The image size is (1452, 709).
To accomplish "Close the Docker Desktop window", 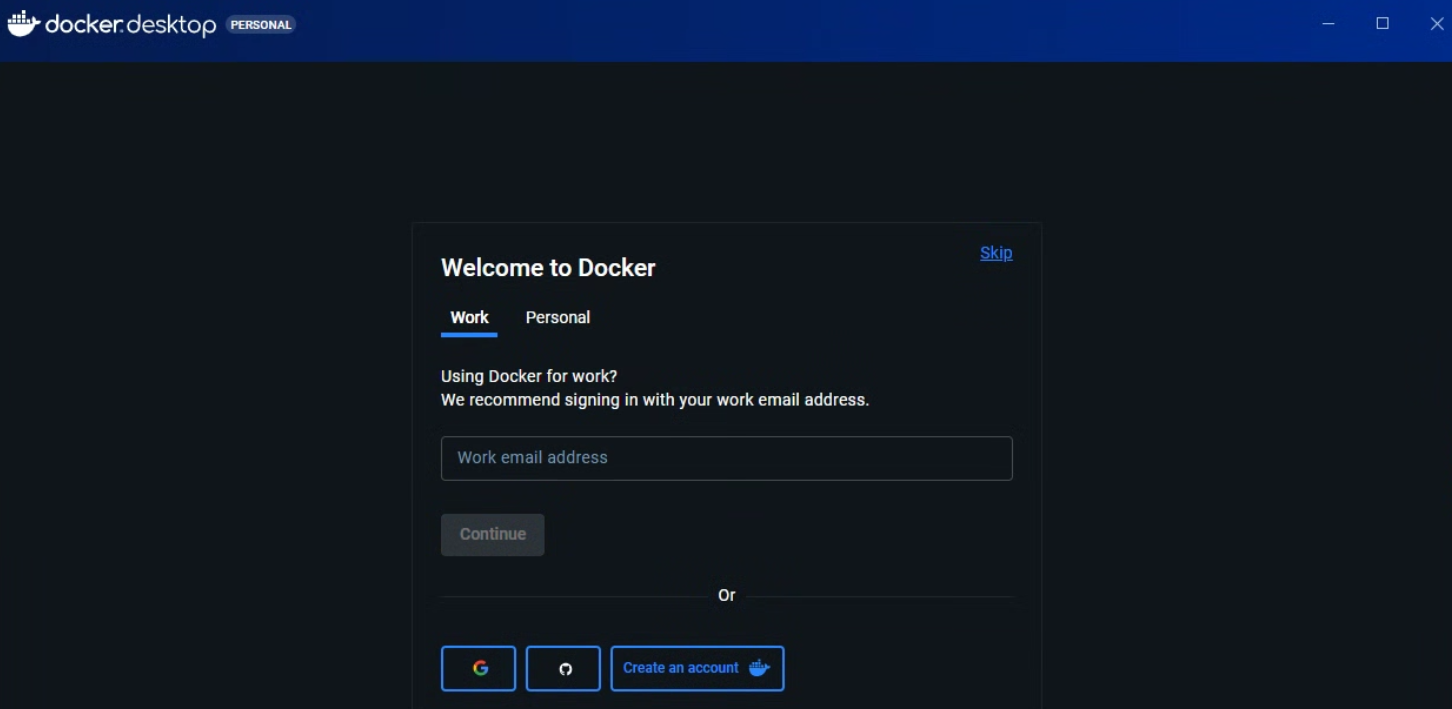I will click(x=1436, y=24).
